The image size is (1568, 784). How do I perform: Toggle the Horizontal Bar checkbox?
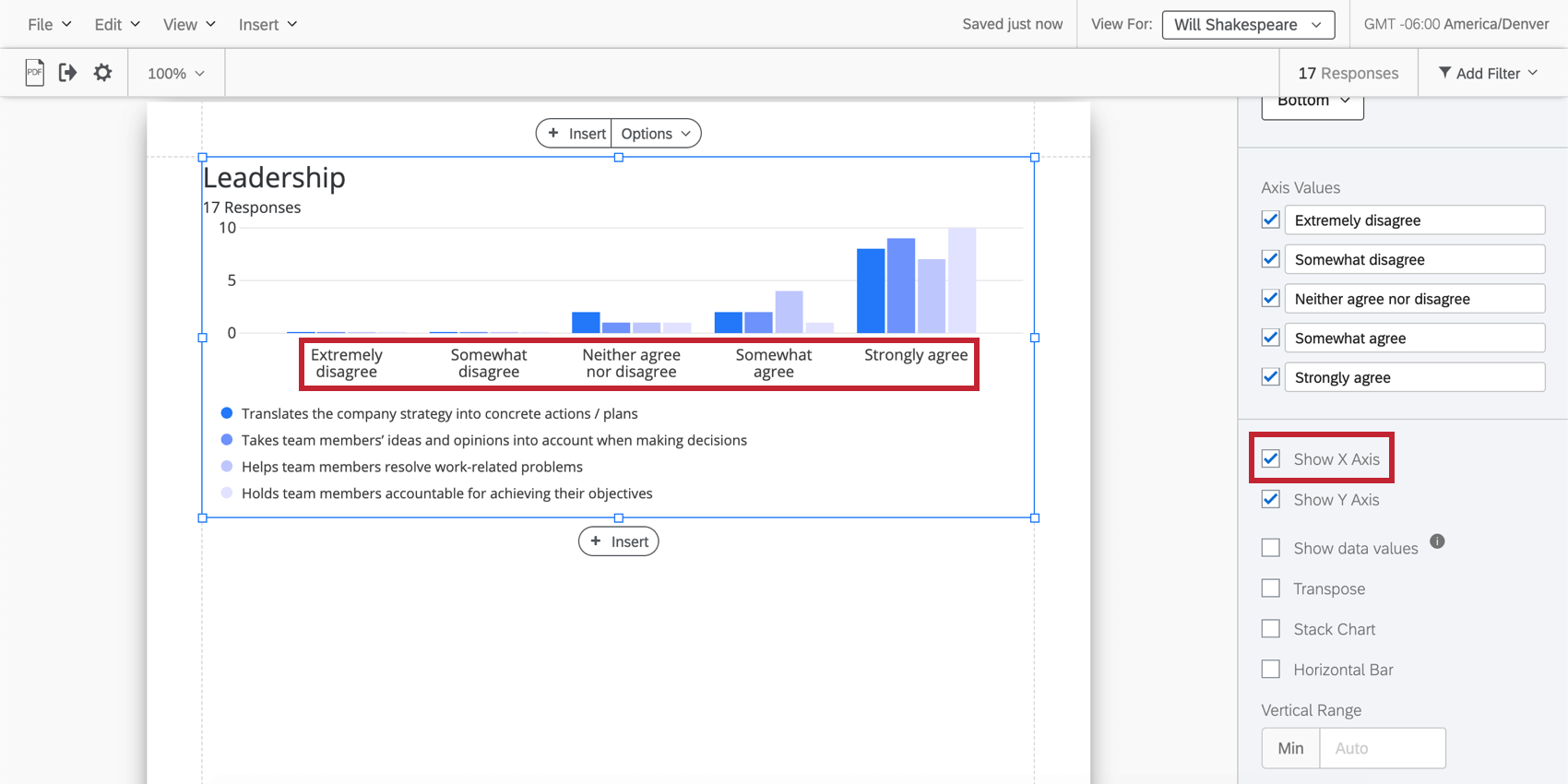[x=1271, y=670]
